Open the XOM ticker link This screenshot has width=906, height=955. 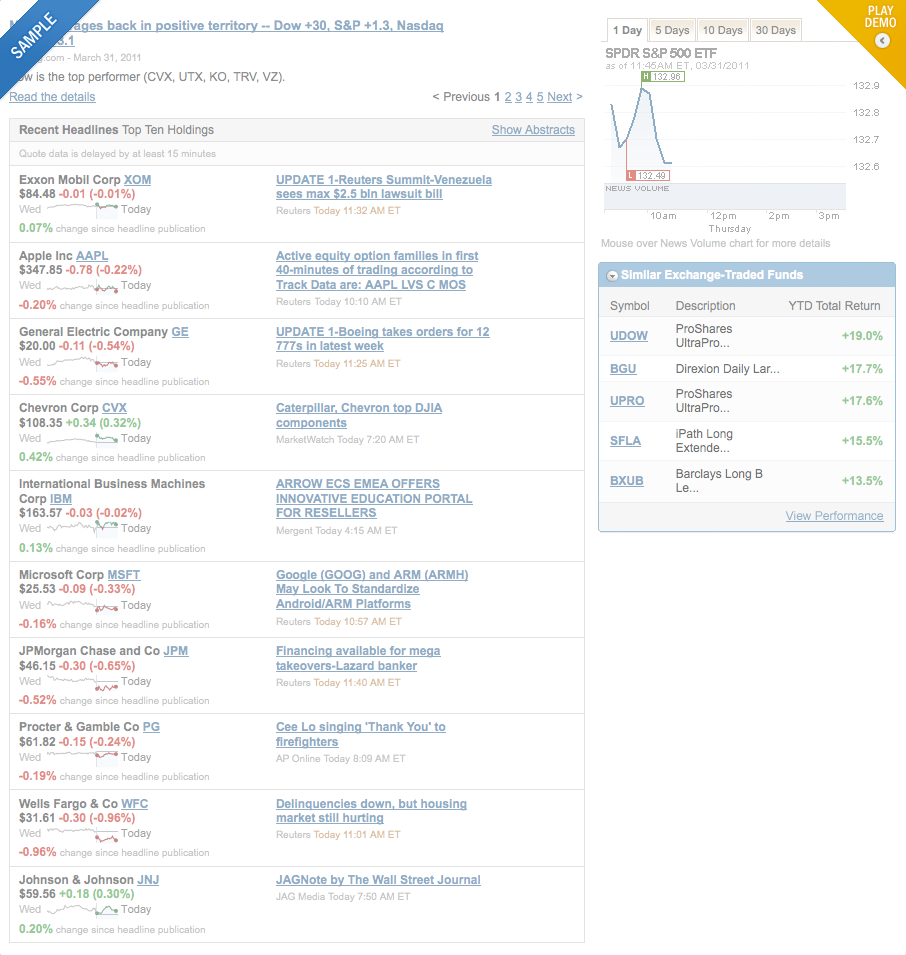[138, 180]
